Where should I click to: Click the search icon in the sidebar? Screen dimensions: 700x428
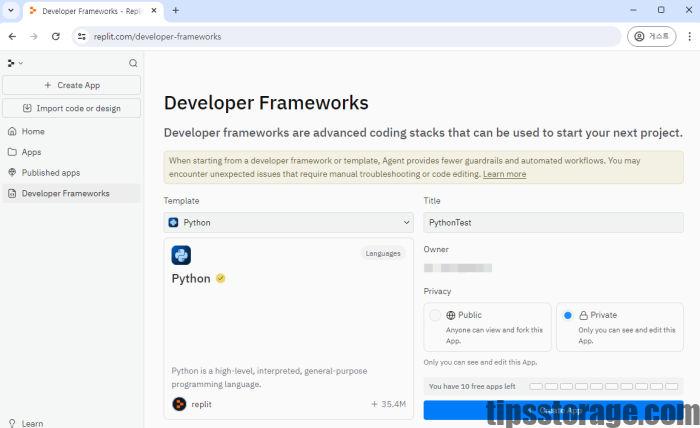[x=133, y=63]
